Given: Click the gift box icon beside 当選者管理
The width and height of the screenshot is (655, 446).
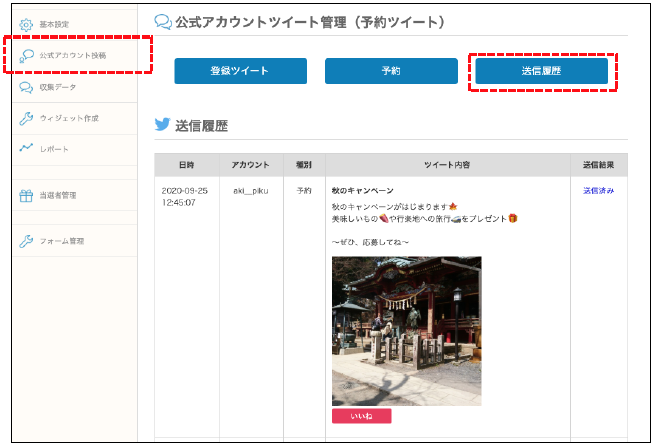Looking at the screenshot, I should click(x=26, y=195).
